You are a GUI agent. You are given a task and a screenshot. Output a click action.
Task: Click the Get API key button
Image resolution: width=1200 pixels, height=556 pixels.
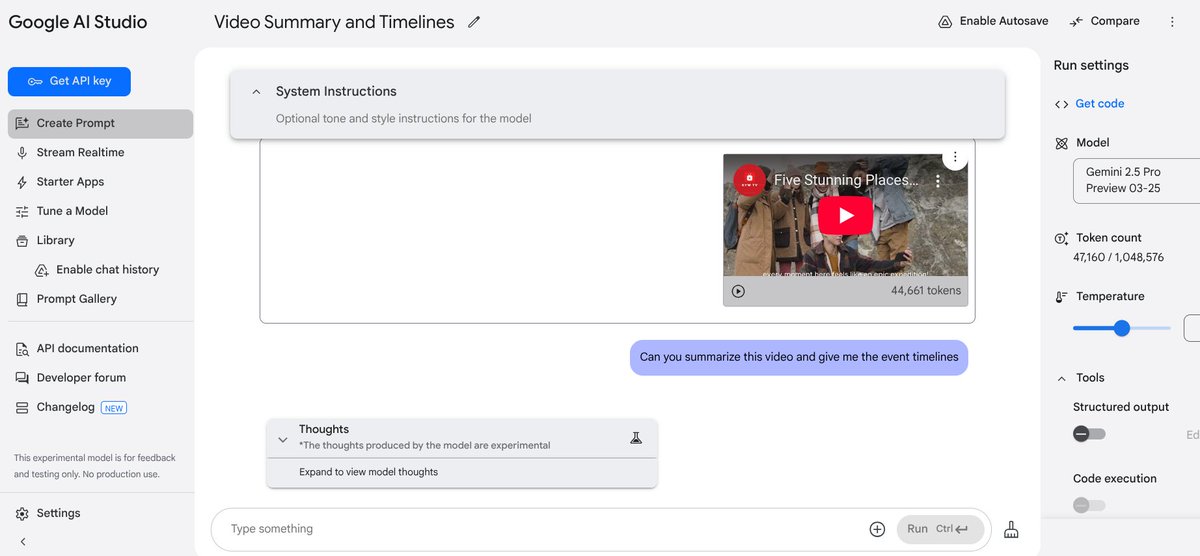point(69,81)
